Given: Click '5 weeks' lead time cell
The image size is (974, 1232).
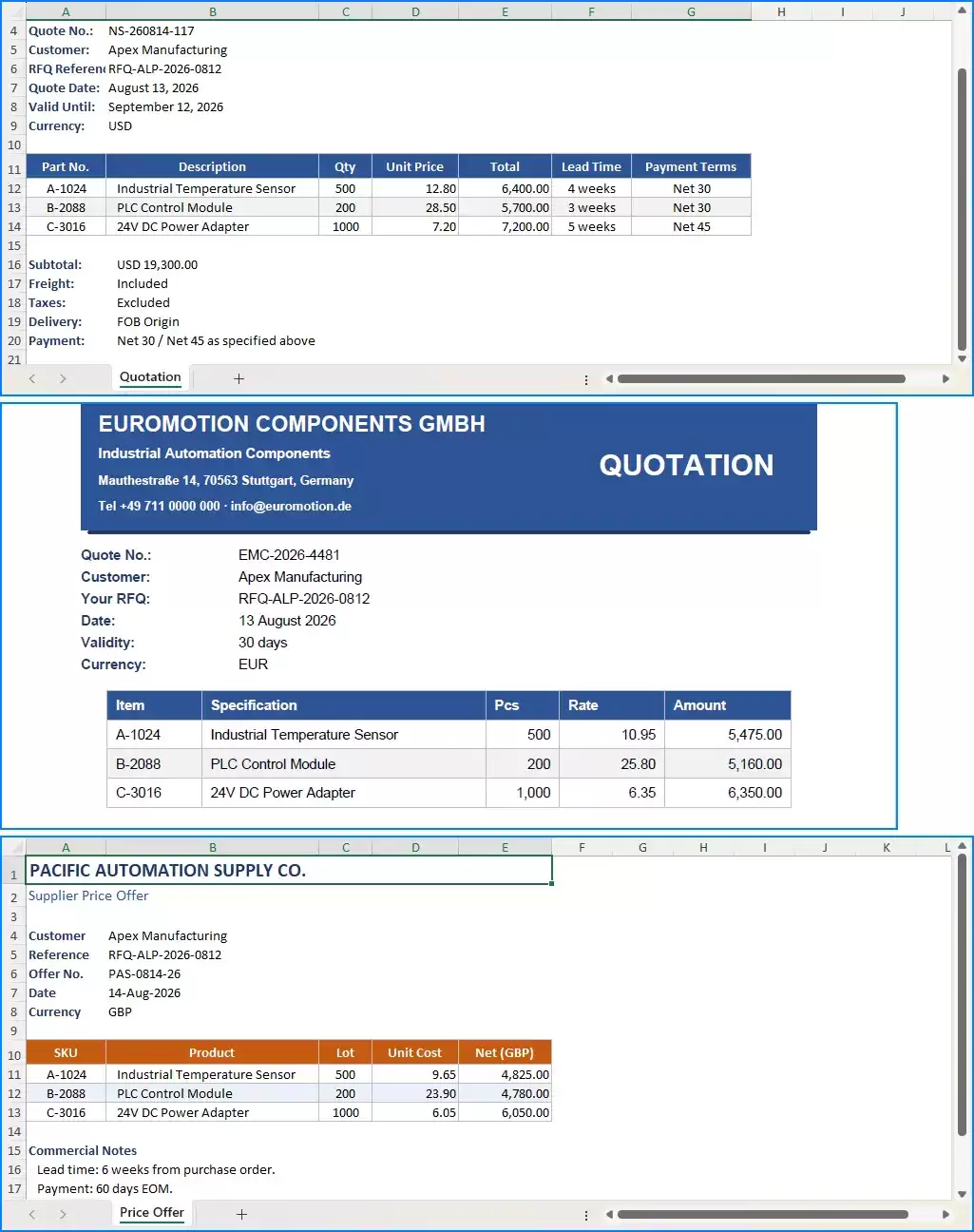Looking at the screenshot, I should tap(591, 227).
